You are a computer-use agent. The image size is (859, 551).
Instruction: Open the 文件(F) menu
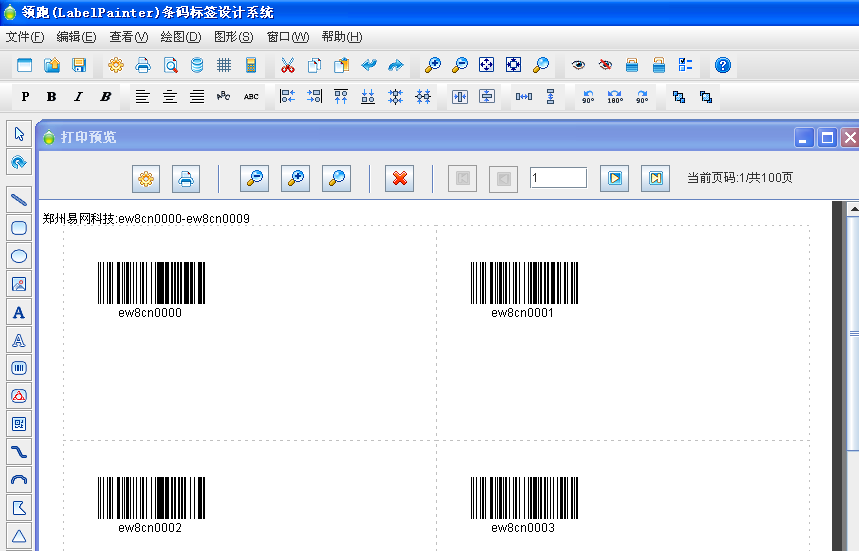pyautogui.click(x=25, y=37)
